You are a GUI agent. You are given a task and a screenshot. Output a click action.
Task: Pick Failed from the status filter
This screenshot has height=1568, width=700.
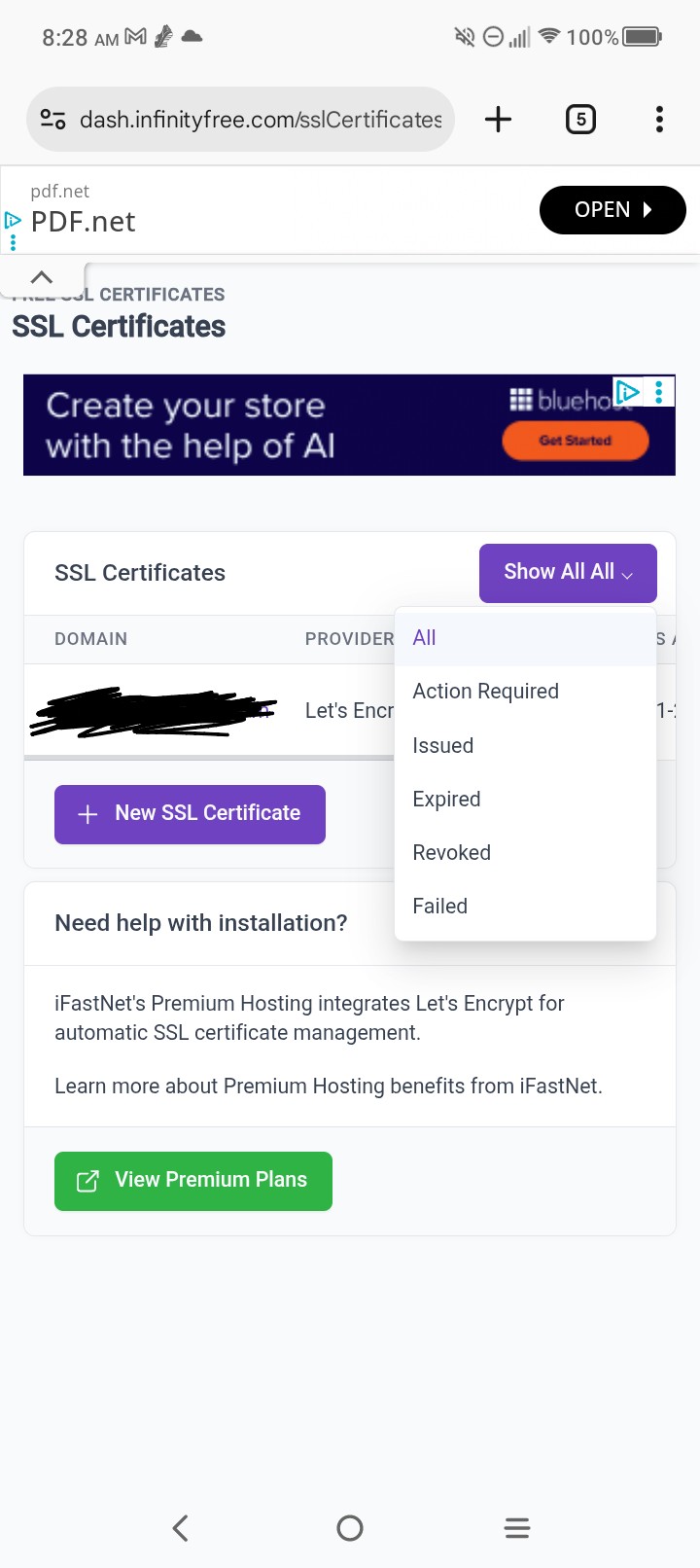440,907
